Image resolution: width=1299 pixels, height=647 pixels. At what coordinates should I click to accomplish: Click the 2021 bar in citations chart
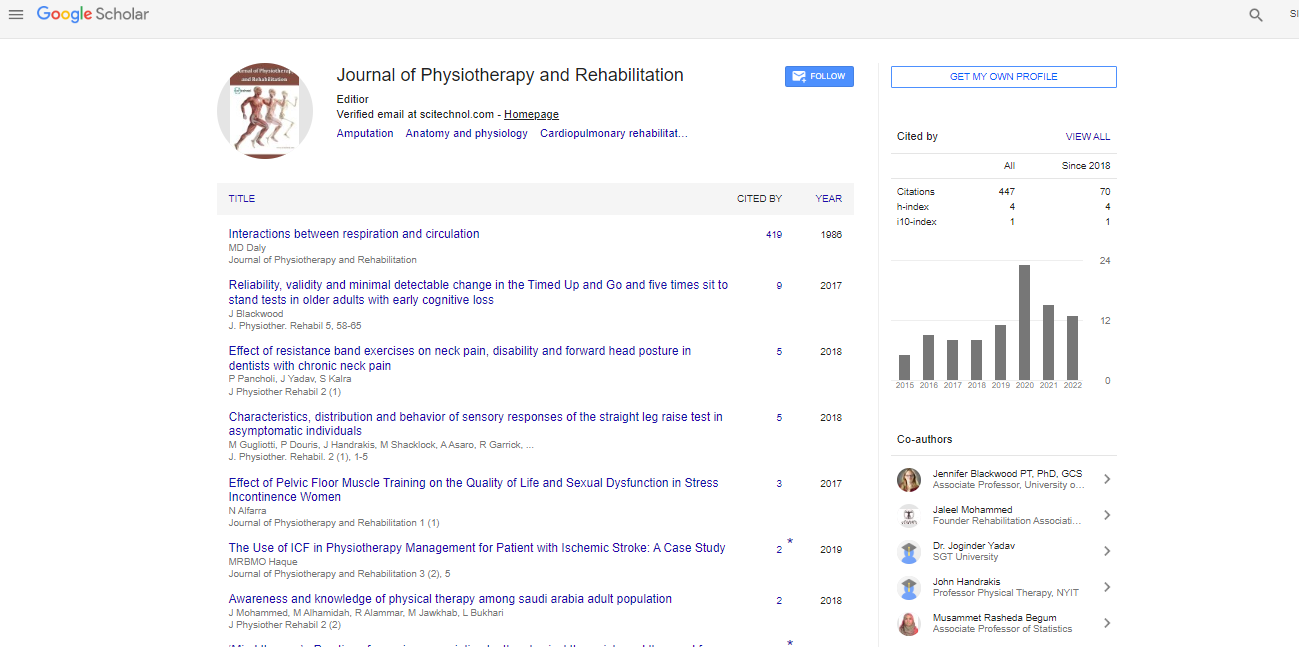(x=1049, y=342)
